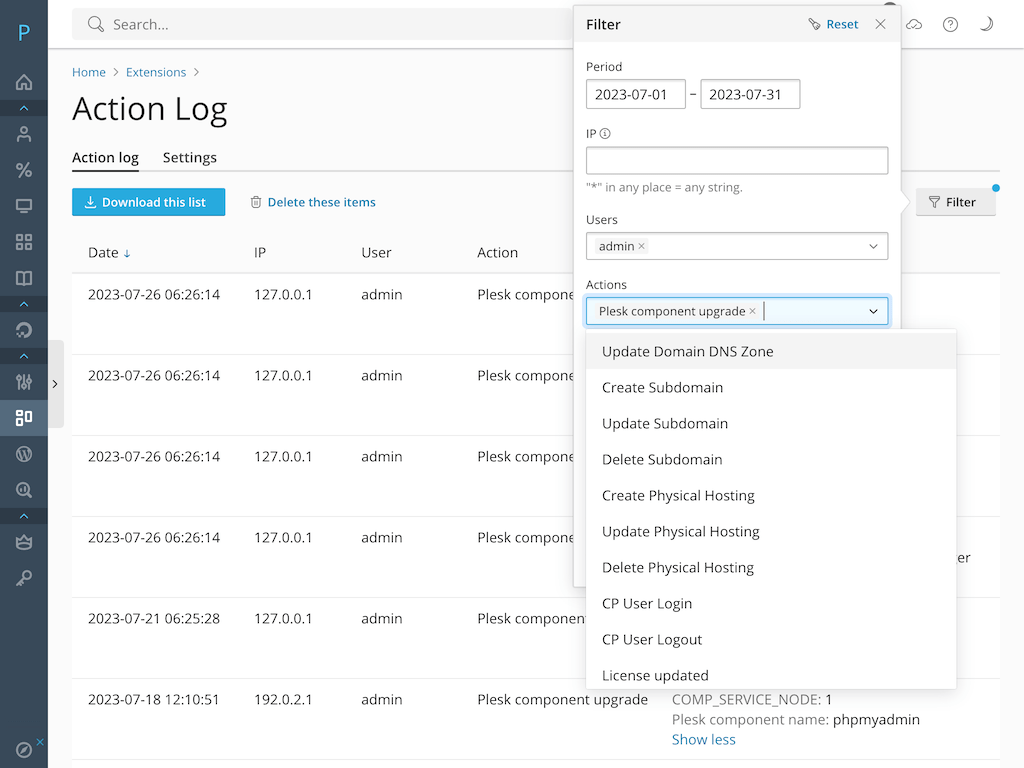Click the cloud sync icon in the header
The image size is (1024, 768).
tap(914, 24)
